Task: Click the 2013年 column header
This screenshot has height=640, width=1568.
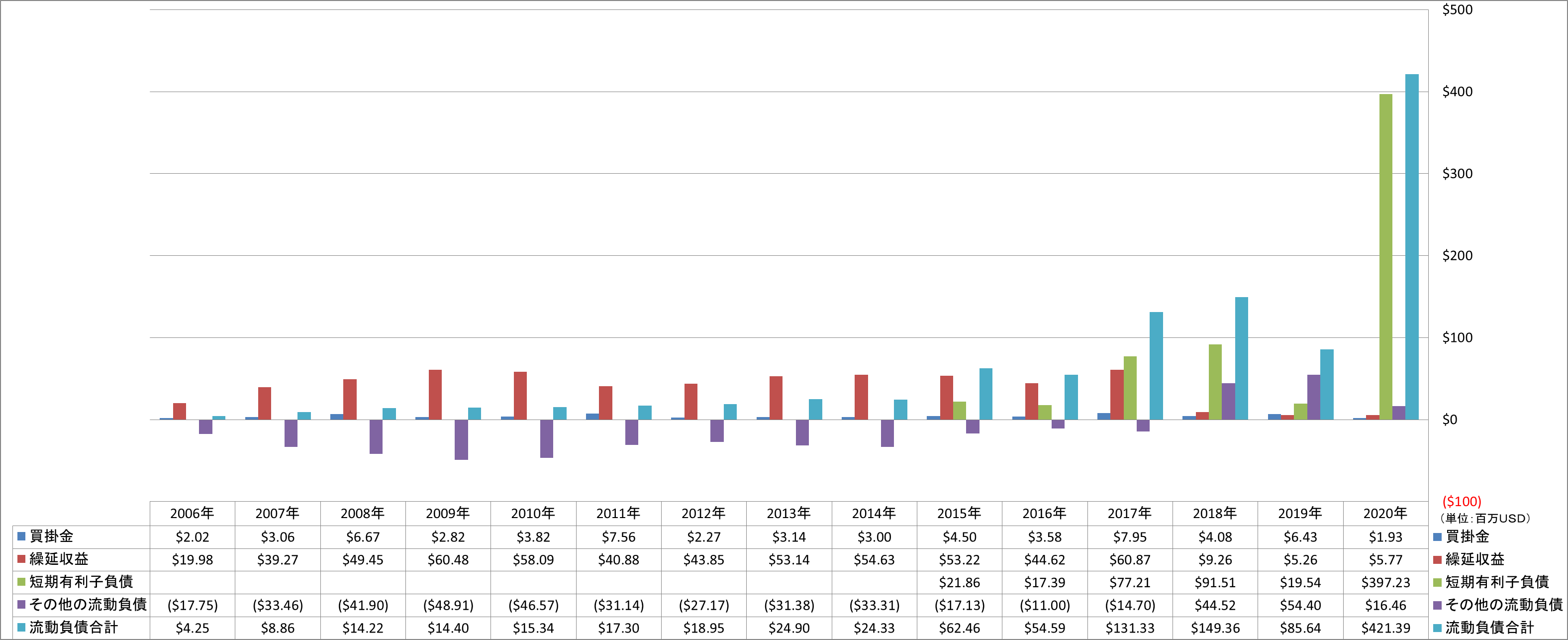Action: coord(789,513)
